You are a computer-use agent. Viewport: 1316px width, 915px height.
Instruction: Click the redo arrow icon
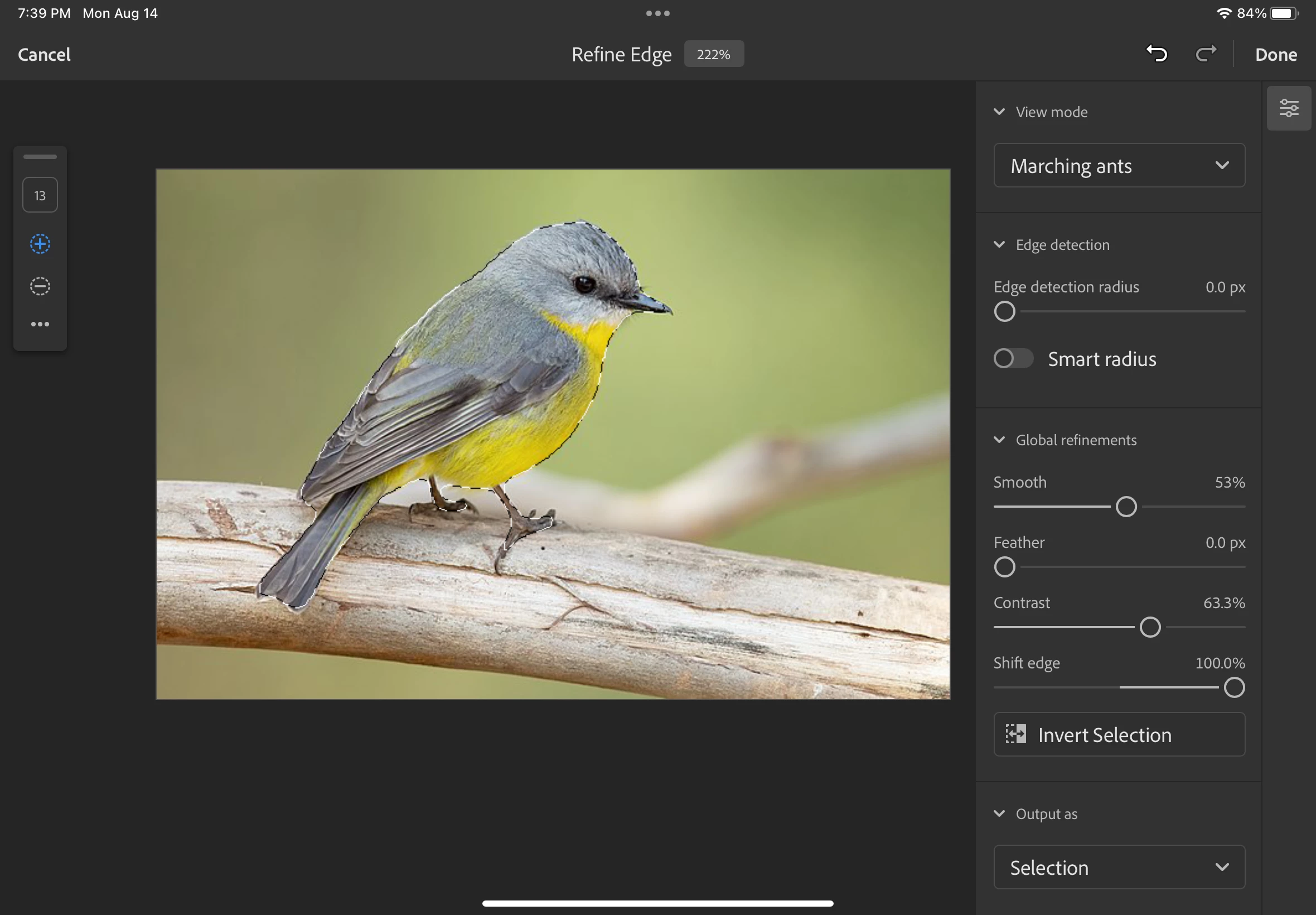(1206, 54)
